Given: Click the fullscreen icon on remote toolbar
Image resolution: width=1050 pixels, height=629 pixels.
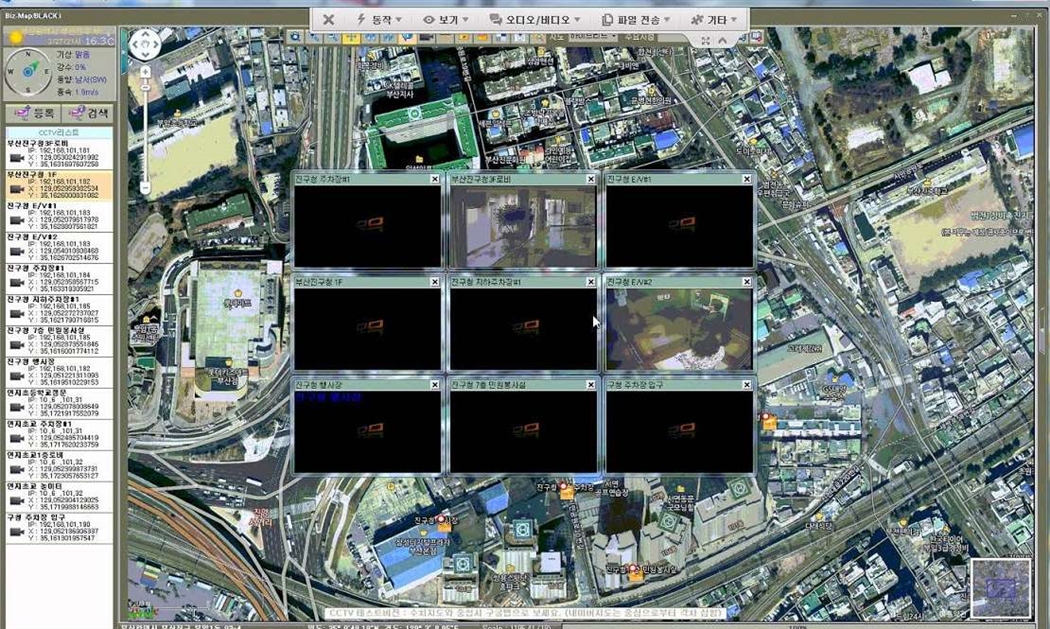Looking at the screenshot, I should coord(705,40).
